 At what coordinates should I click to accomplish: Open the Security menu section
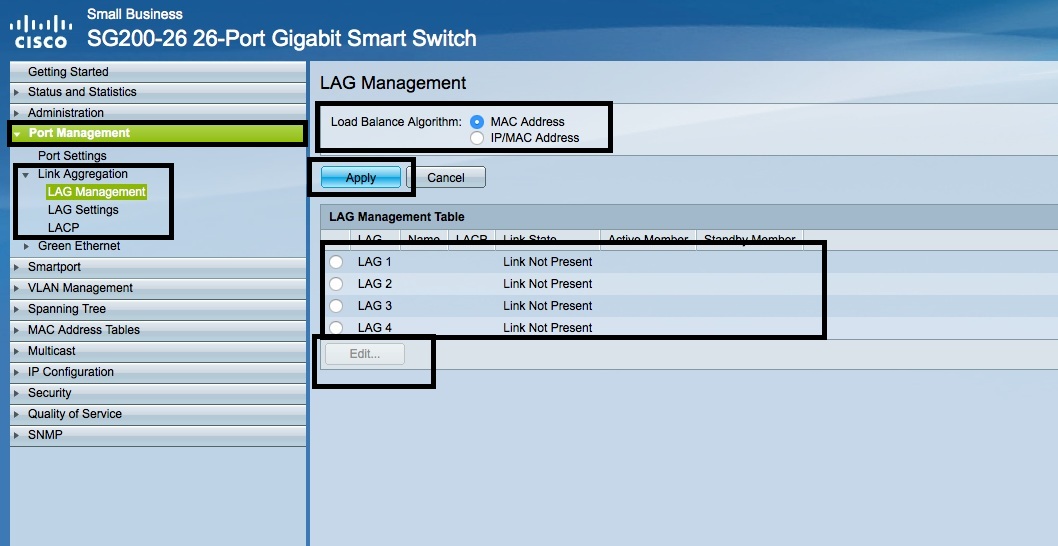pos(50,393)
